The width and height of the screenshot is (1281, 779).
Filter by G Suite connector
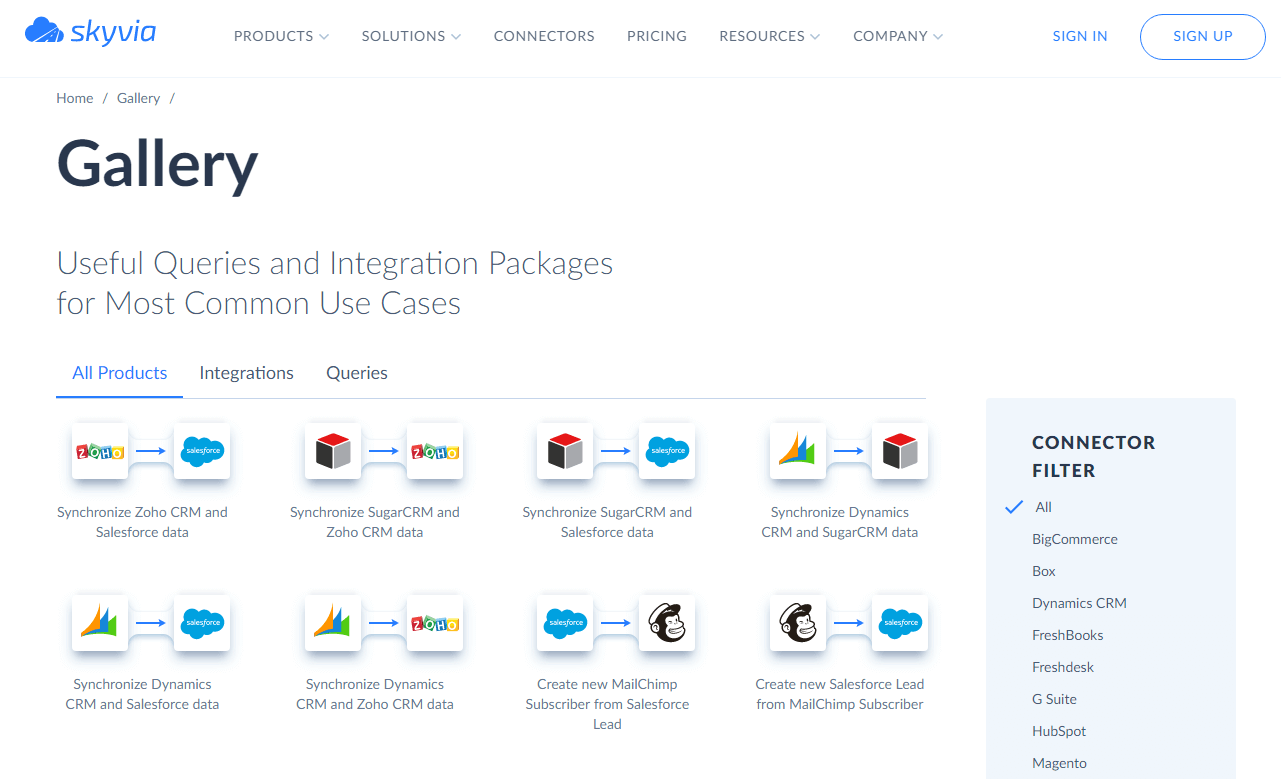click(1054, 699)
